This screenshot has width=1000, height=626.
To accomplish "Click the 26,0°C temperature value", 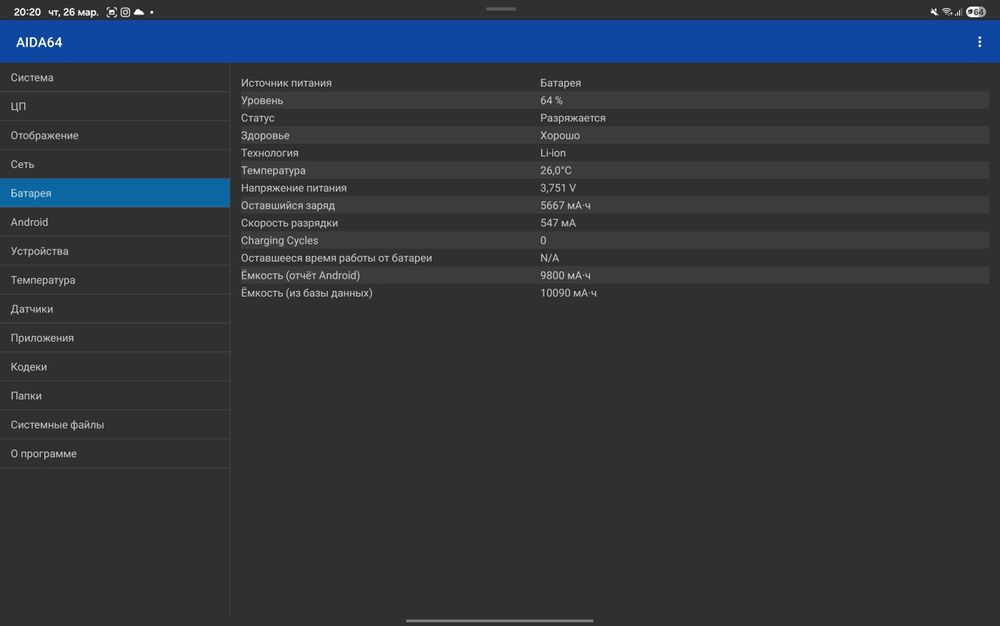I will point(555,170).
